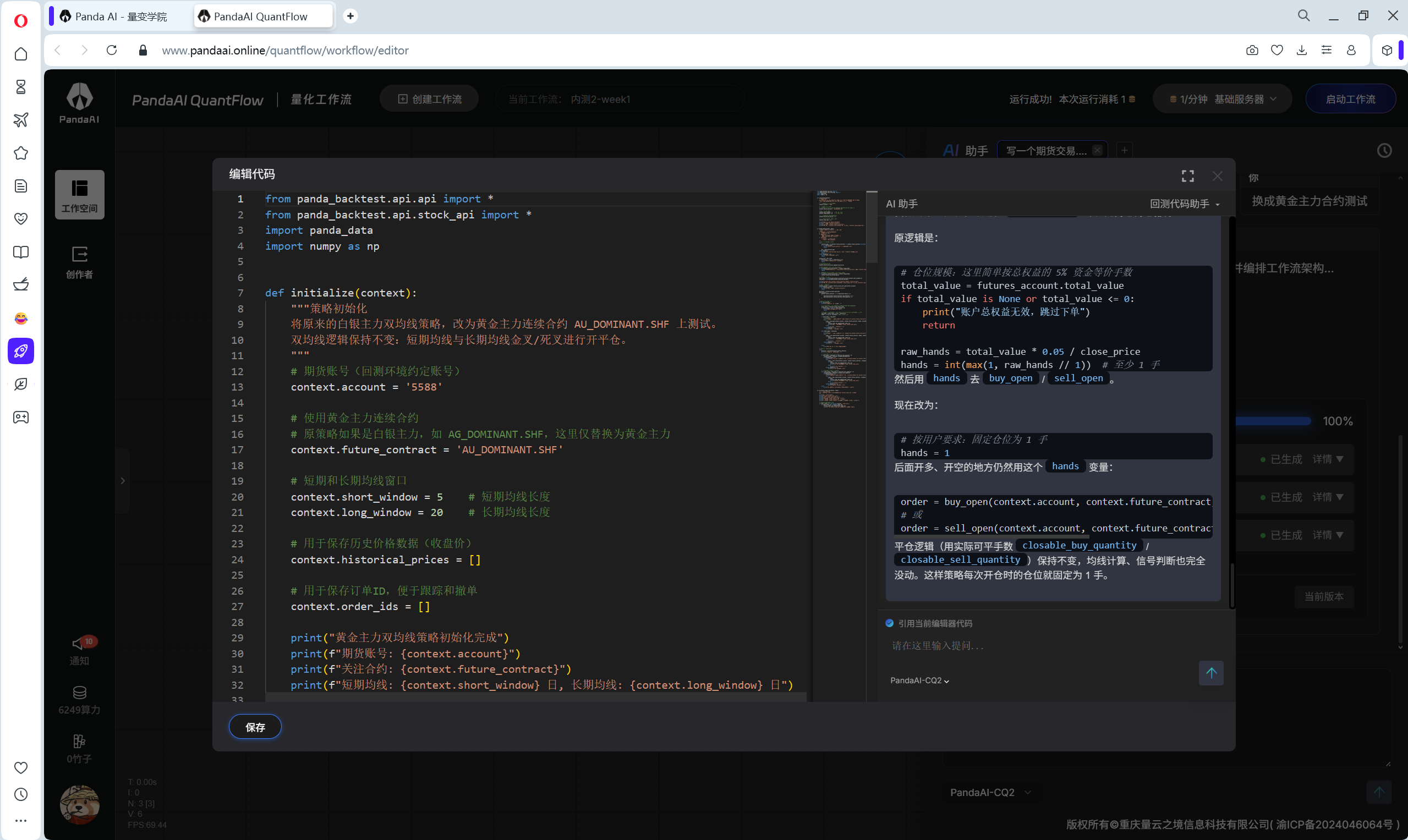
Task: Open the easy setup sliders icon
Action: (x=1327, y=51)
